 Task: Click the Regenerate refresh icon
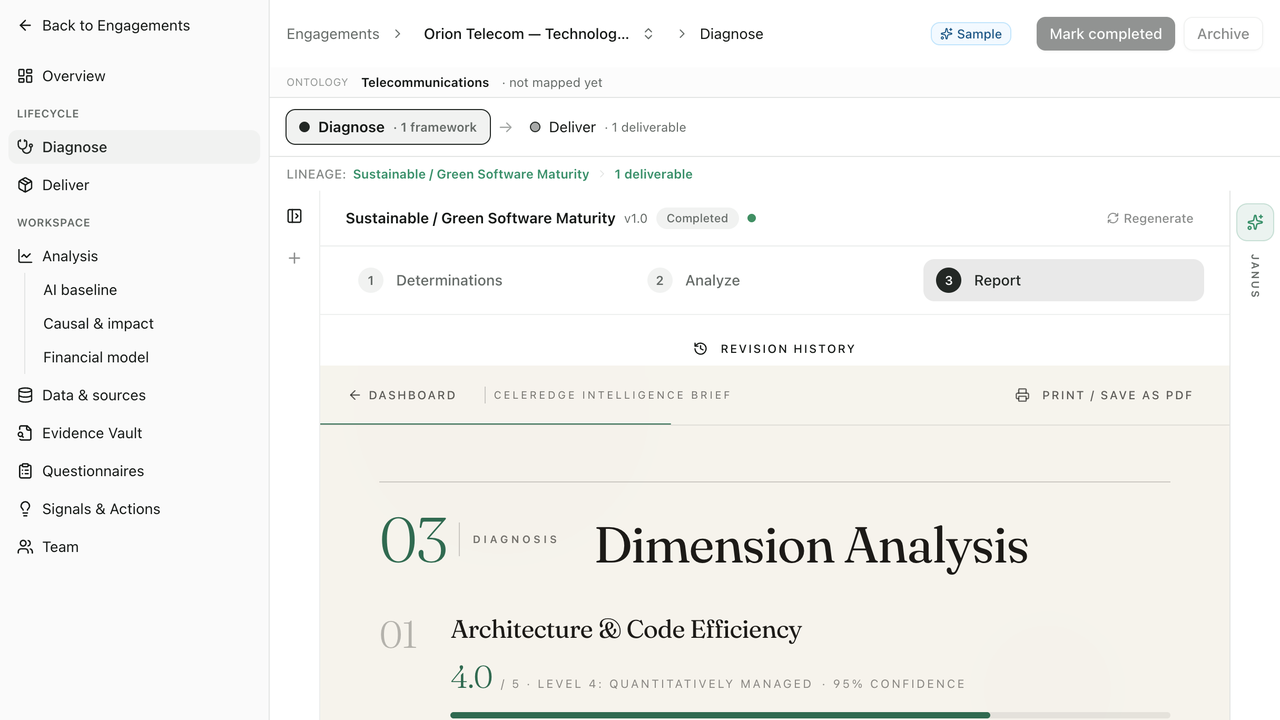coord(1112,218)
